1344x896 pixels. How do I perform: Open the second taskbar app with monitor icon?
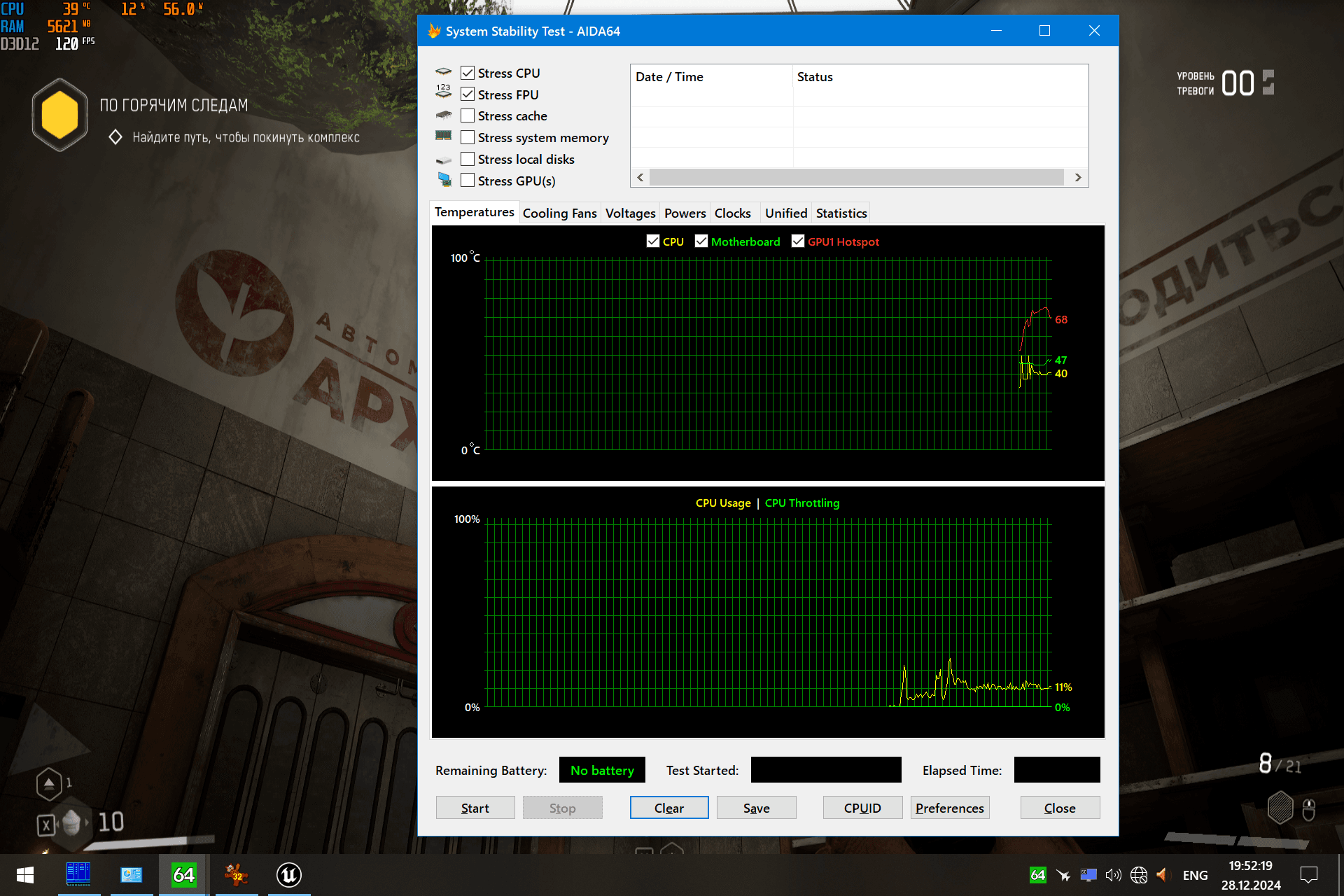click(x=132, y=875)
